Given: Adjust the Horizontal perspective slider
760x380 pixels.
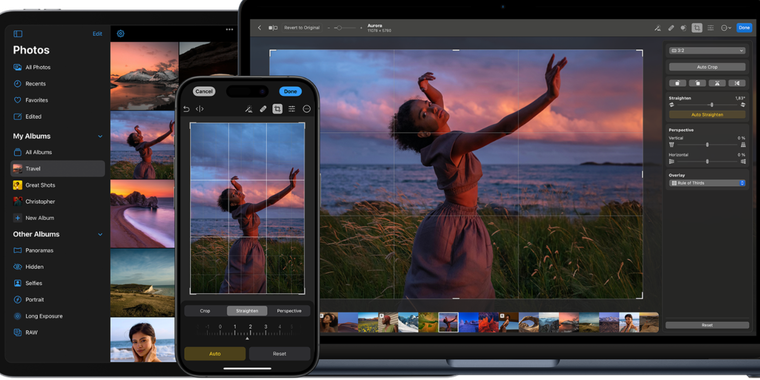Looking at the screenshot, I should tap(707, 161).
